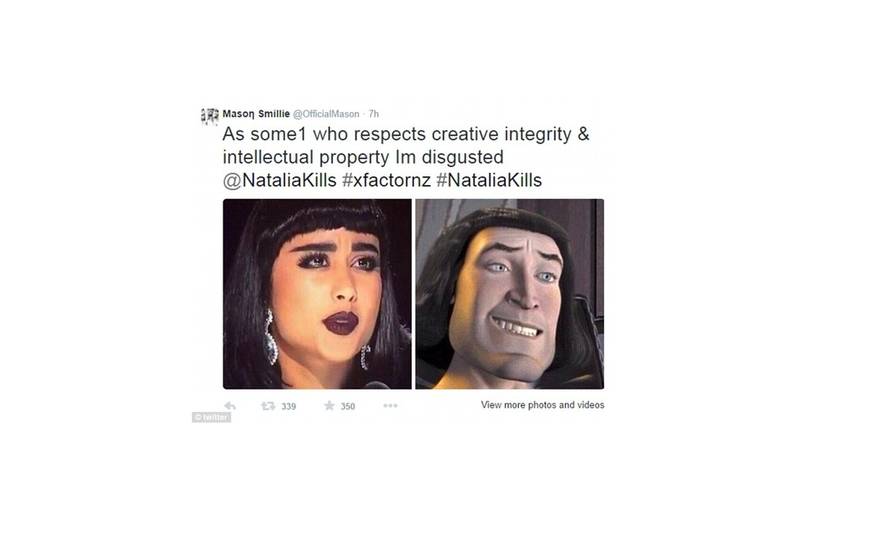Open the right animated character image
Viewport: 890px width, 539px height.
510,294
